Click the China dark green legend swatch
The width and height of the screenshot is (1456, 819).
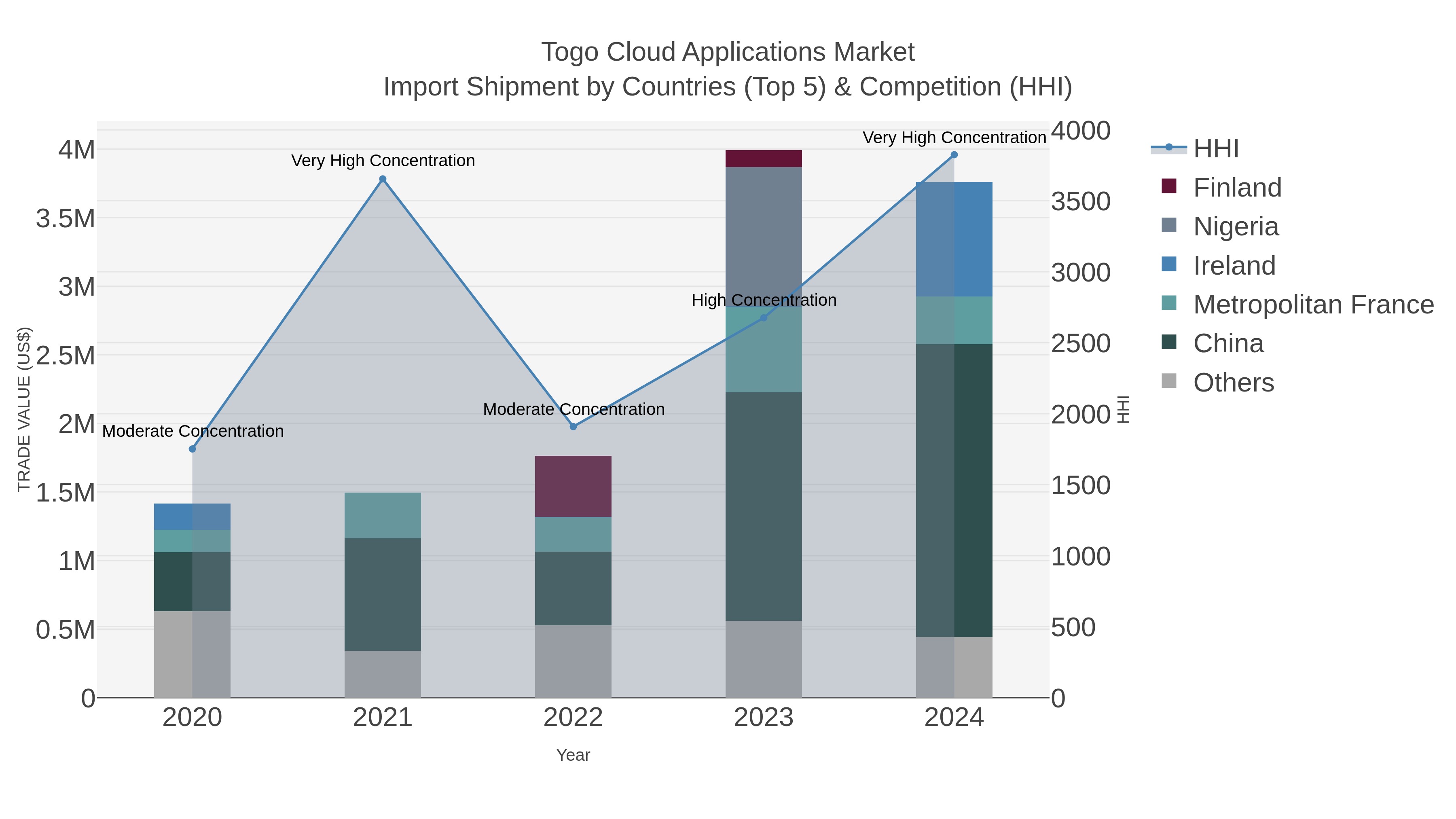[x=1169, y=342]
